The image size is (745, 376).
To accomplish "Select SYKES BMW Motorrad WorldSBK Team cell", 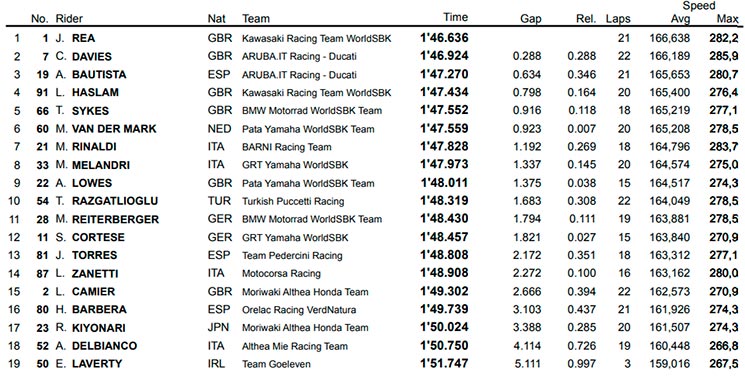I will click(312, 111).
